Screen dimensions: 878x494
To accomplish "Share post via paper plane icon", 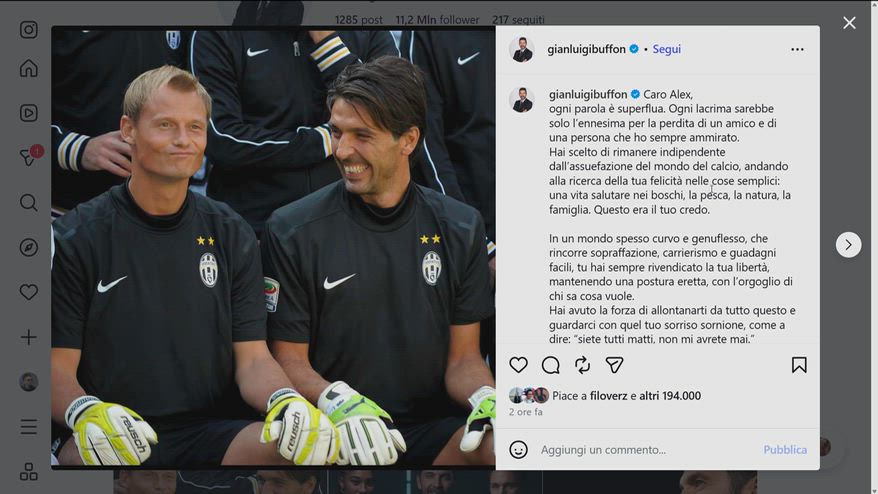I will 614,365.
